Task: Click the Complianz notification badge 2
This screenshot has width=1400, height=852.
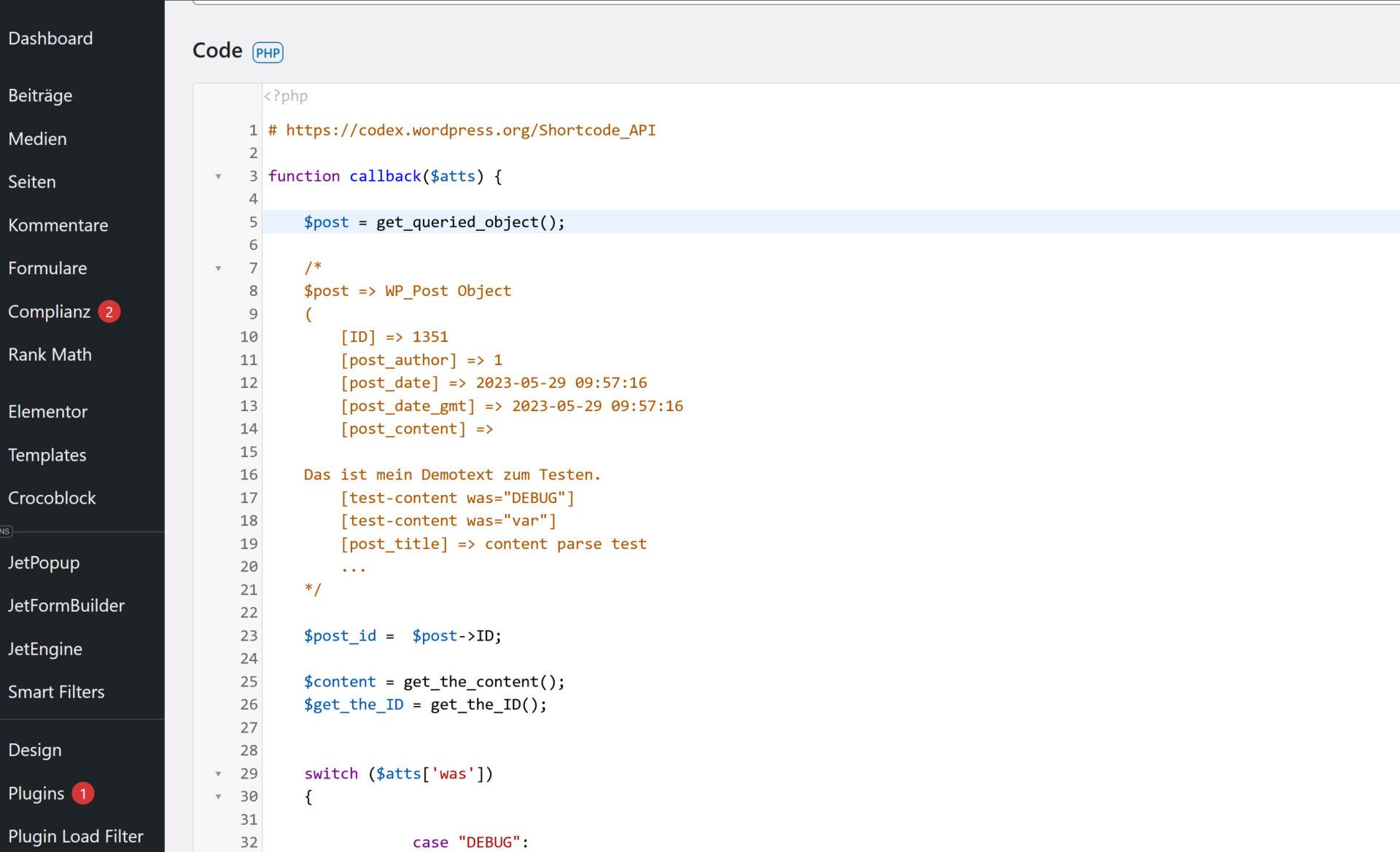Action: 109,312
